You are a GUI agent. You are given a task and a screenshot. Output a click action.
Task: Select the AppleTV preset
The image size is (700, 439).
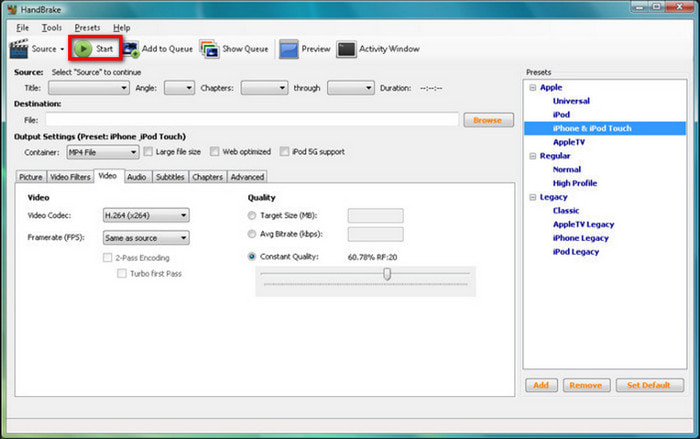tap(569, 142)
